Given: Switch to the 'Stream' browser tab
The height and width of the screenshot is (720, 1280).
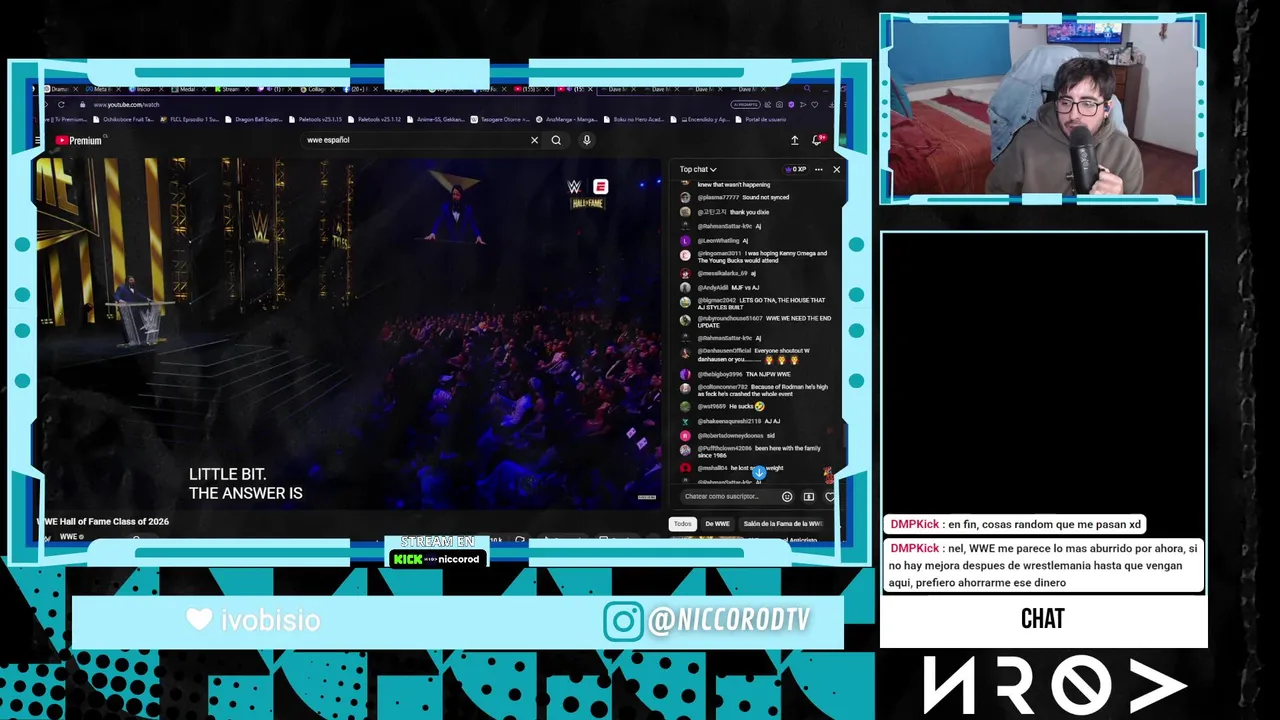Looking at the screenshot, I should [x=230, y=89].
